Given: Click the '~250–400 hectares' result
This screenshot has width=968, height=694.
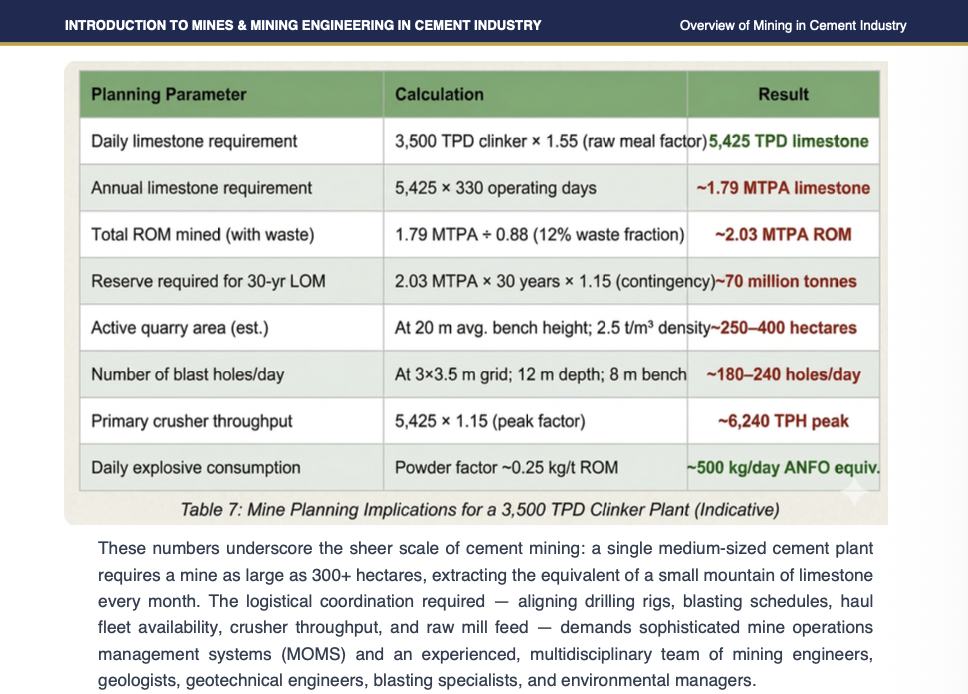Looking at the screenshot, I should click(x=784, y=328).
